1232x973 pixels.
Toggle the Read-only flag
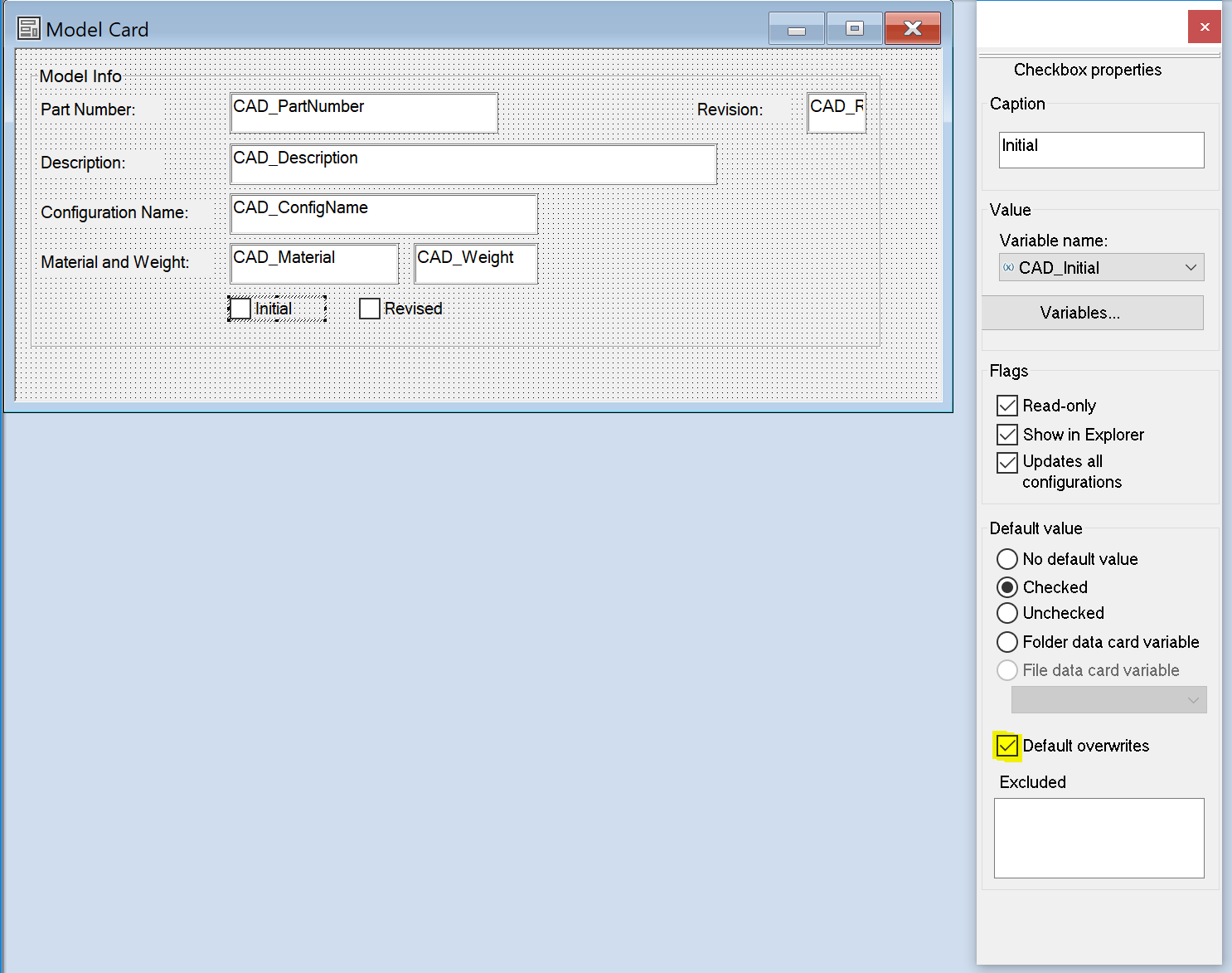pyautogui.click(x=1007, y=406)
